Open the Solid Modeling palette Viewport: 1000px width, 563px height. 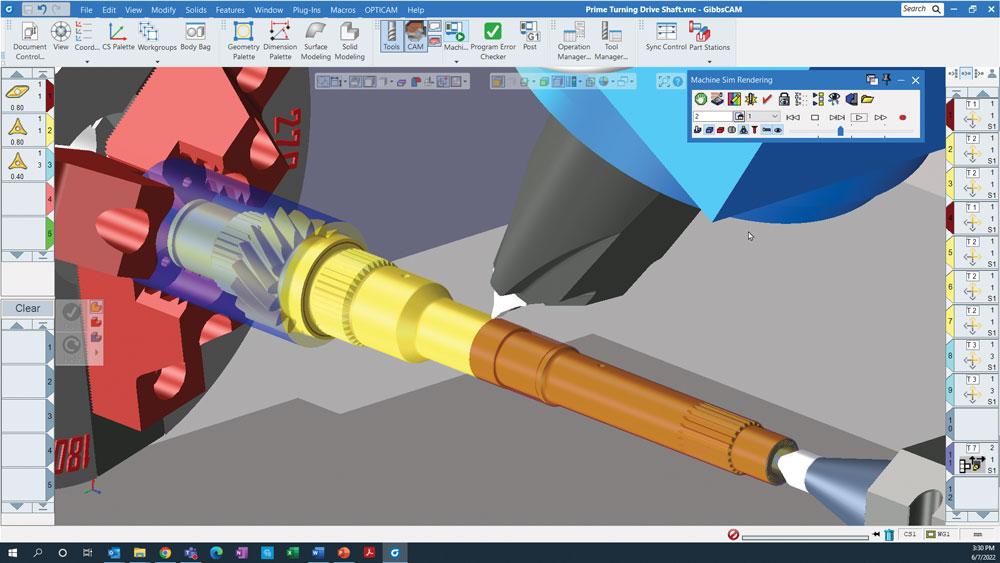tap(349, 38)
